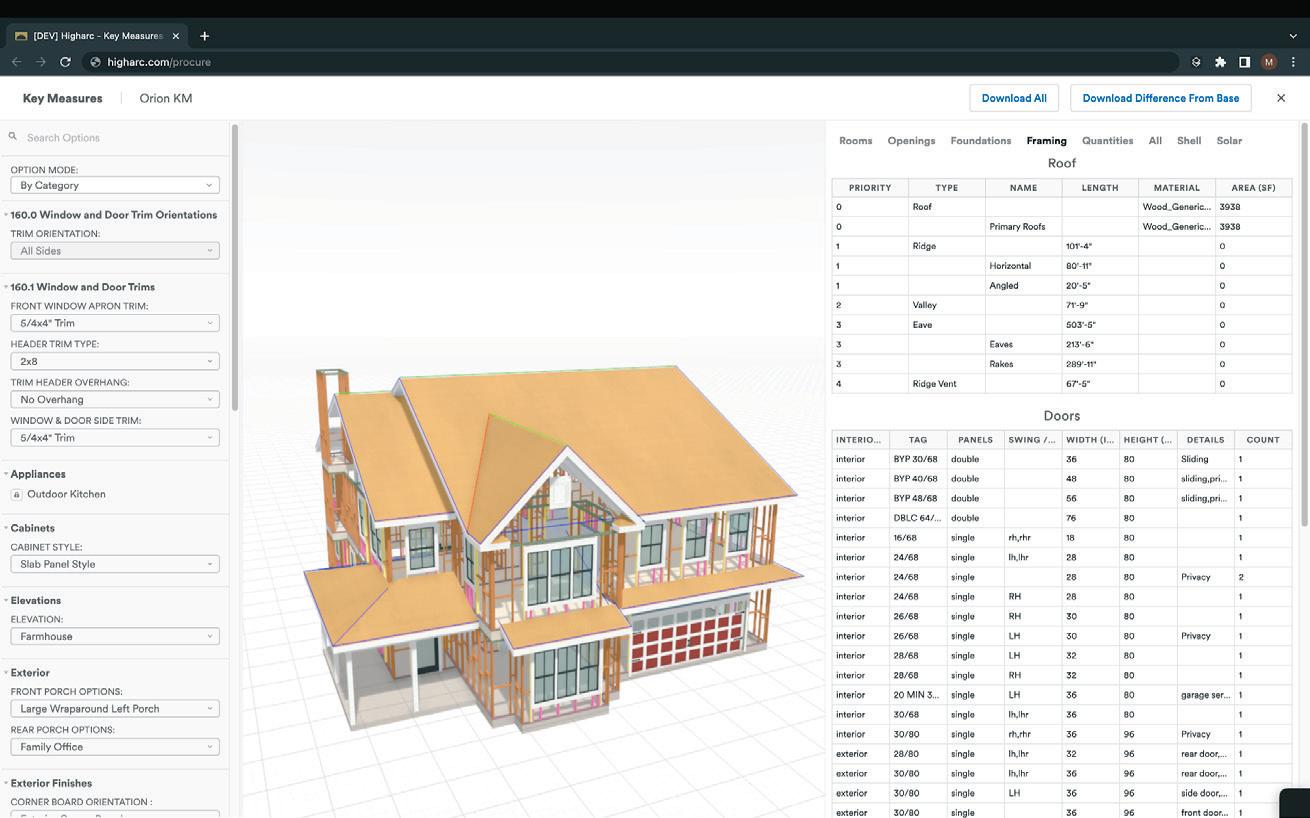
Task: Close the Key Measures panel
Action: click(1281, 98)
